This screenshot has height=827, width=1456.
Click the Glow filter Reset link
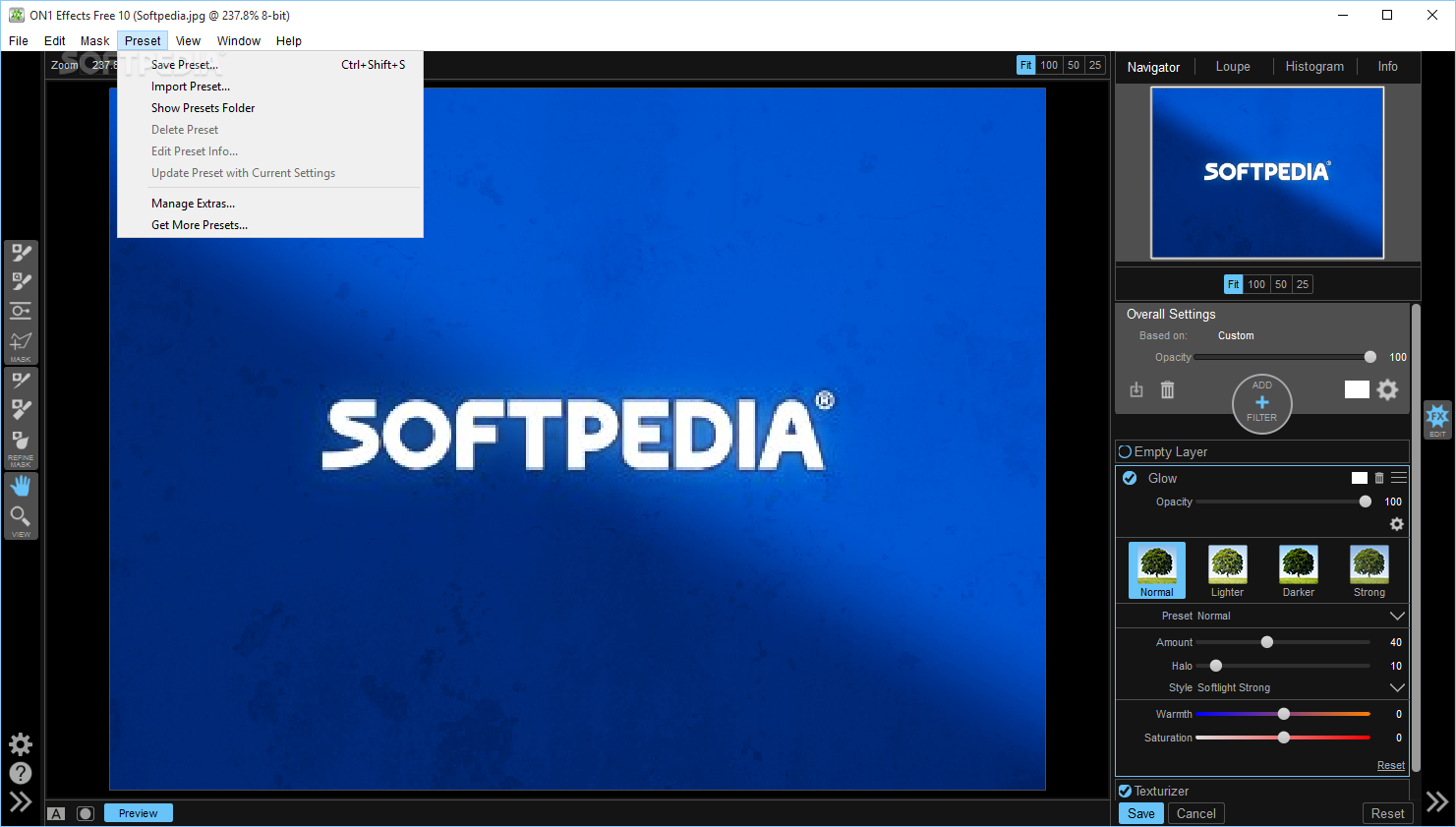(x=1390, y=765)
